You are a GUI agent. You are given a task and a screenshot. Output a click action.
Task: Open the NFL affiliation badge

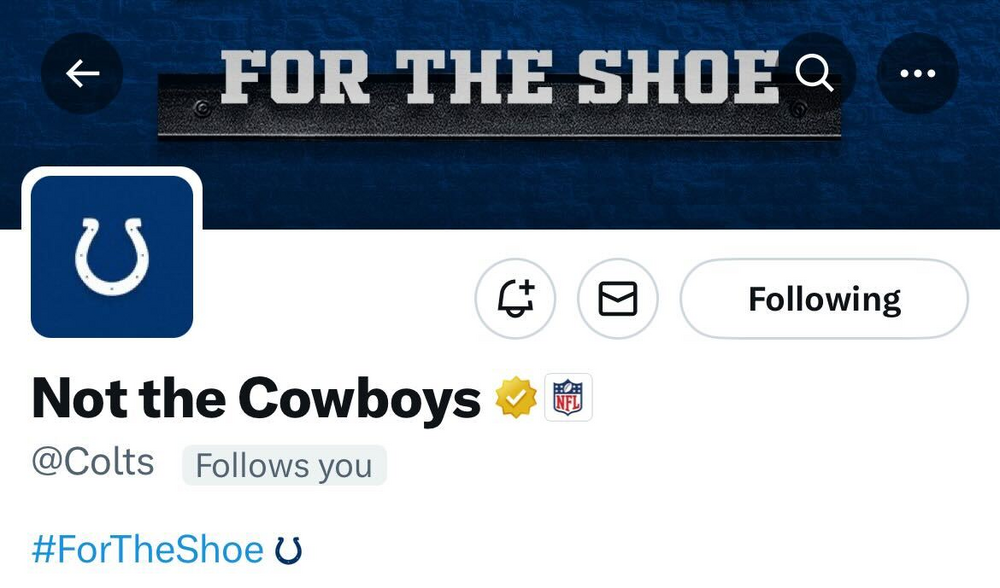[x=568, y=398]
